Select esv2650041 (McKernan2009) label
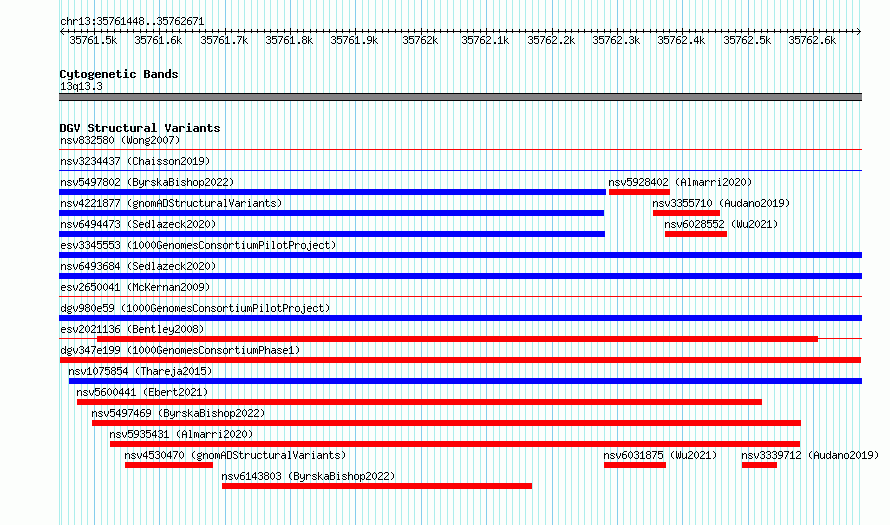The width and height of the screenshot is (890, 525). point(135,287)
